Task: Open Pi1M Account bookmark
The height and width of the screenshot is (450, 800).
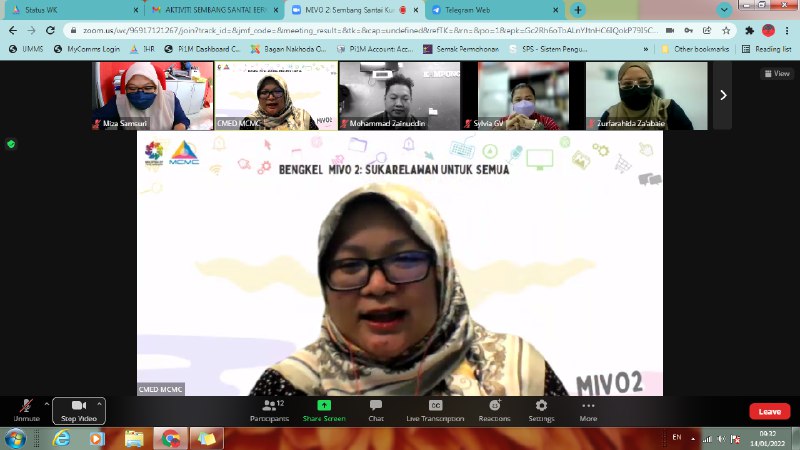Action: [x=375, y=49]
